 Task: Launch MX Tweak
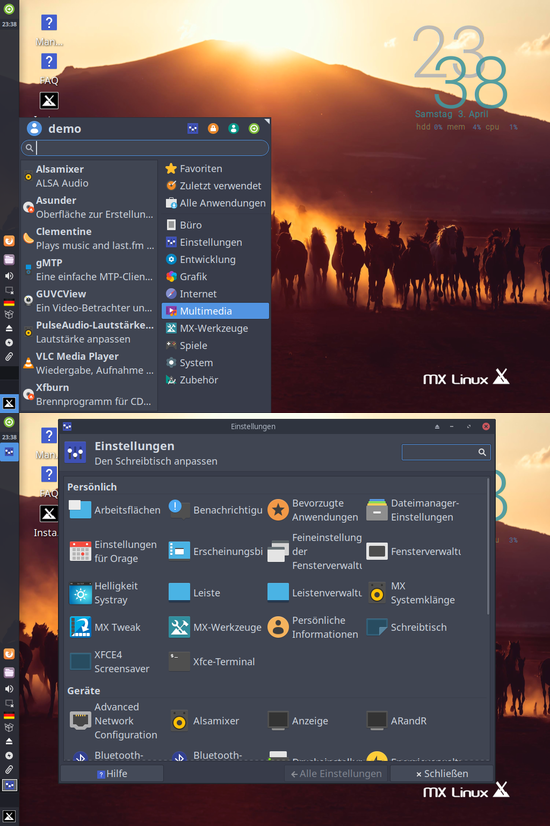105,627
